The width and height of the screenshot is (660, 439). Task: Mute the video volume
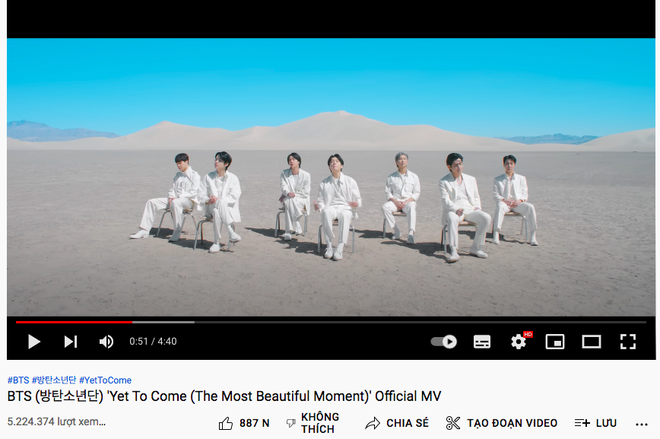tap(106, 341)
